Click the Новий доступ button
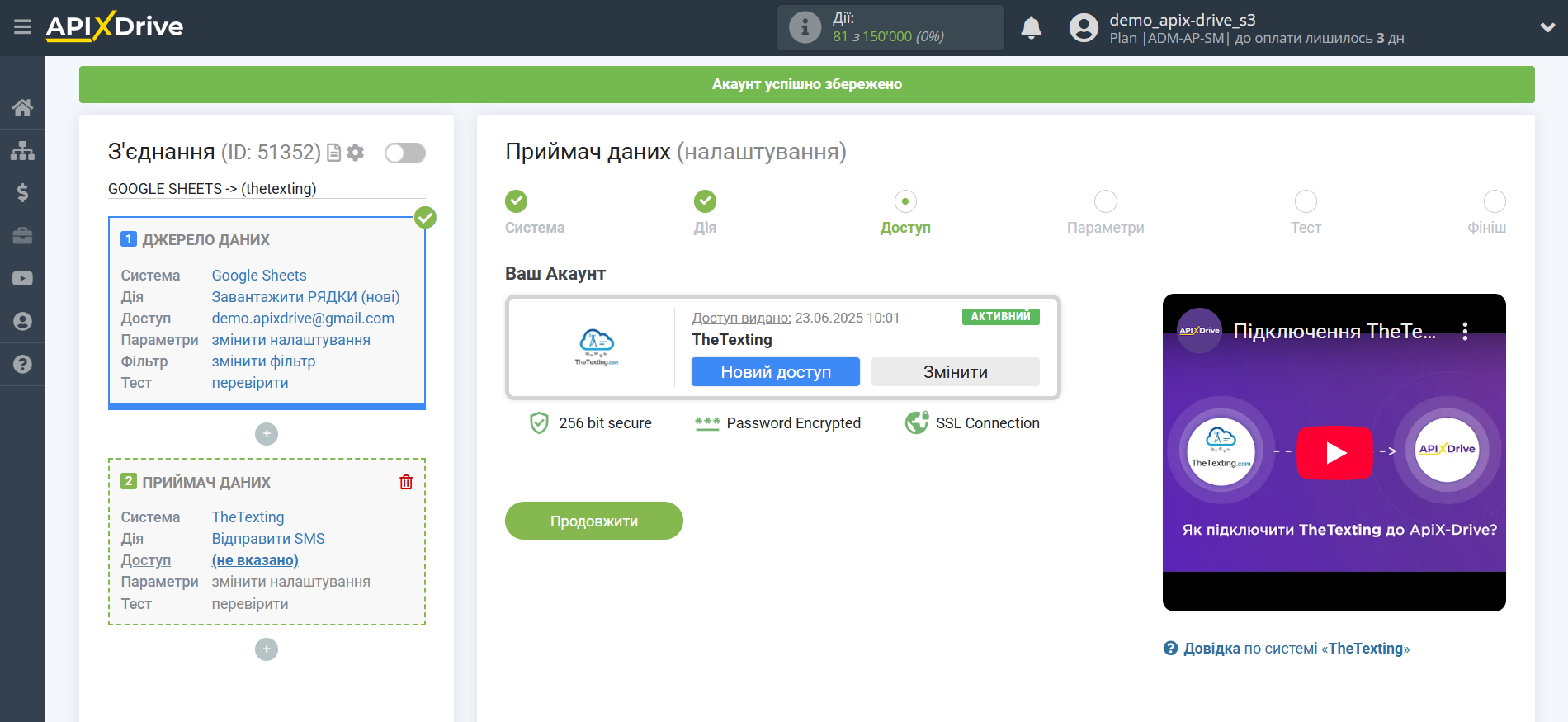Image resolution: width=1568 pixels, height=722 pixels. (x=776, y=372)
